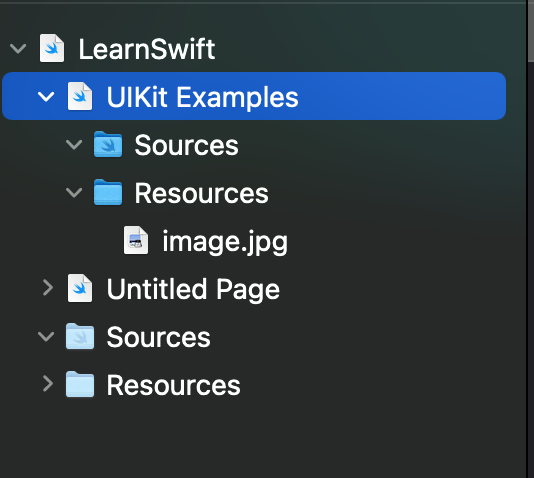Expand the Untitled Page disclosure chevron
This screenshot has height=478, width=534.
pos(48,288)
